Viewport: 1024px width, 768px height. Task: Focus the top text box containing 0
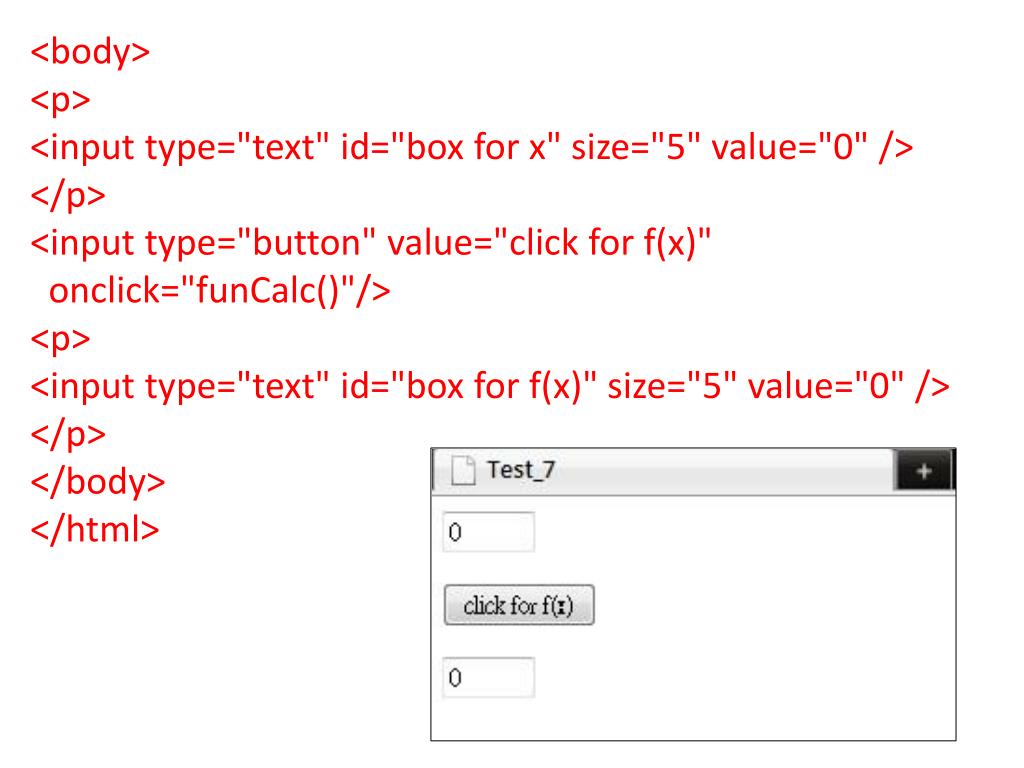pos(488,533)
